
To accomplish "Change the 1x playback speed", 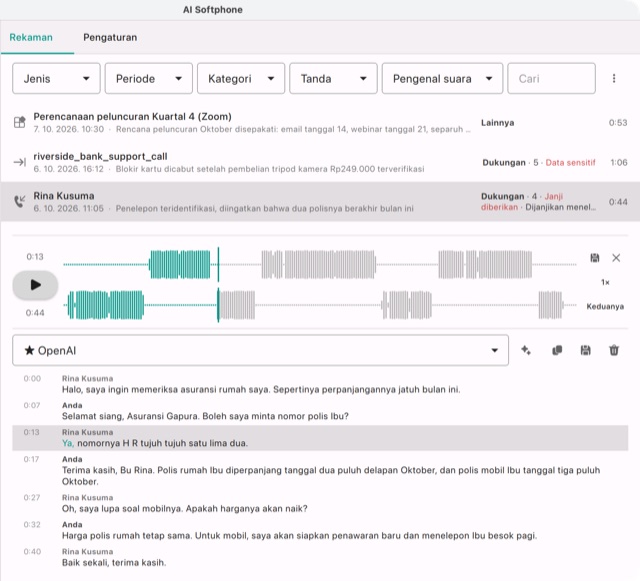I will click(x=605, y=282).
